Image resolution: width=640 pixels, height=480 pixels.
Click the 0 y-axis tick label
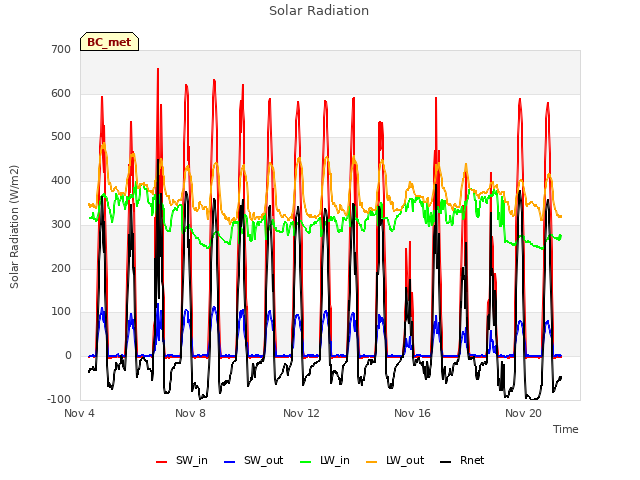[x=68, y=356]
